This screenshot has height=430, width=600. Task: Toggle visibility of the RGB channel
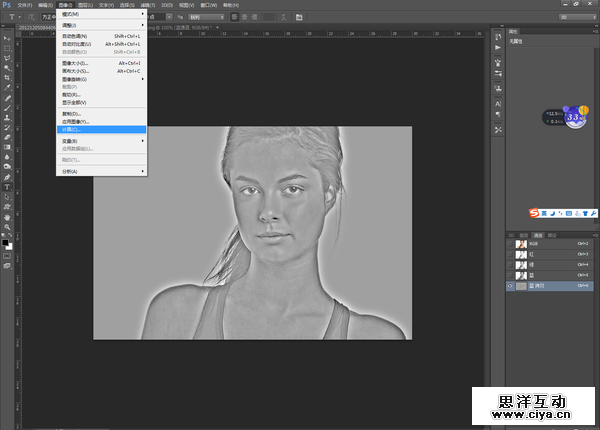(x=510, y=244)
